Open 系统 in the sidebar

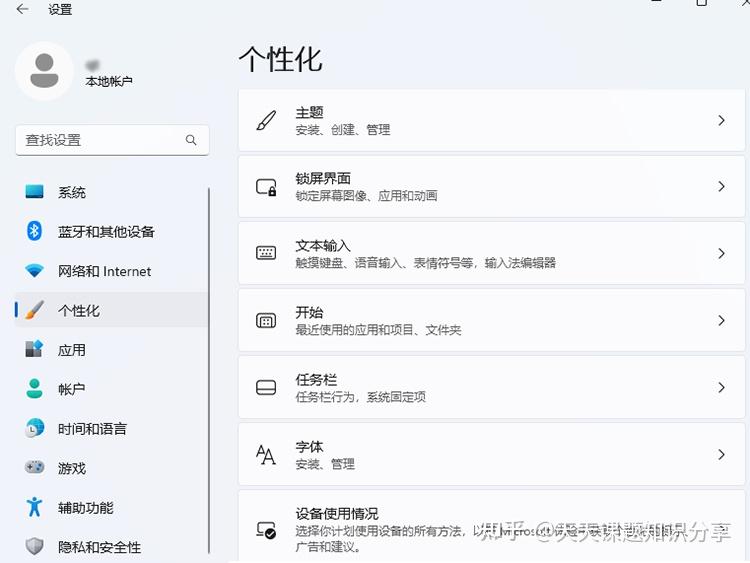(x=111, y=192)
